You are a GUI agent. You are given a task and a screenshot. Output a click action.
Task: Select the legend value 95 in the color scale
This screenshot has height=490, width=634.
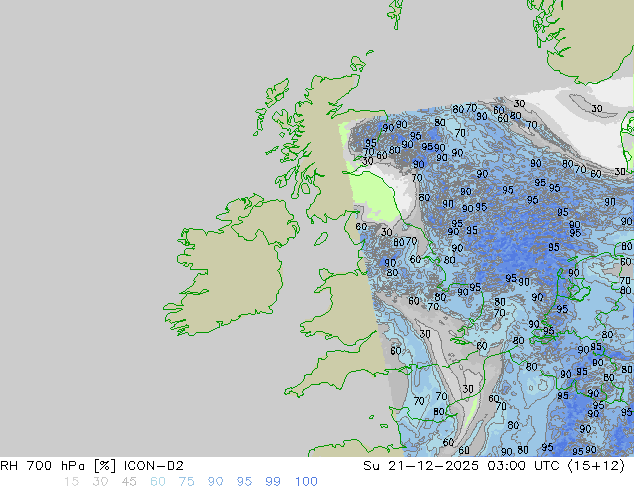tap(244, 482)
